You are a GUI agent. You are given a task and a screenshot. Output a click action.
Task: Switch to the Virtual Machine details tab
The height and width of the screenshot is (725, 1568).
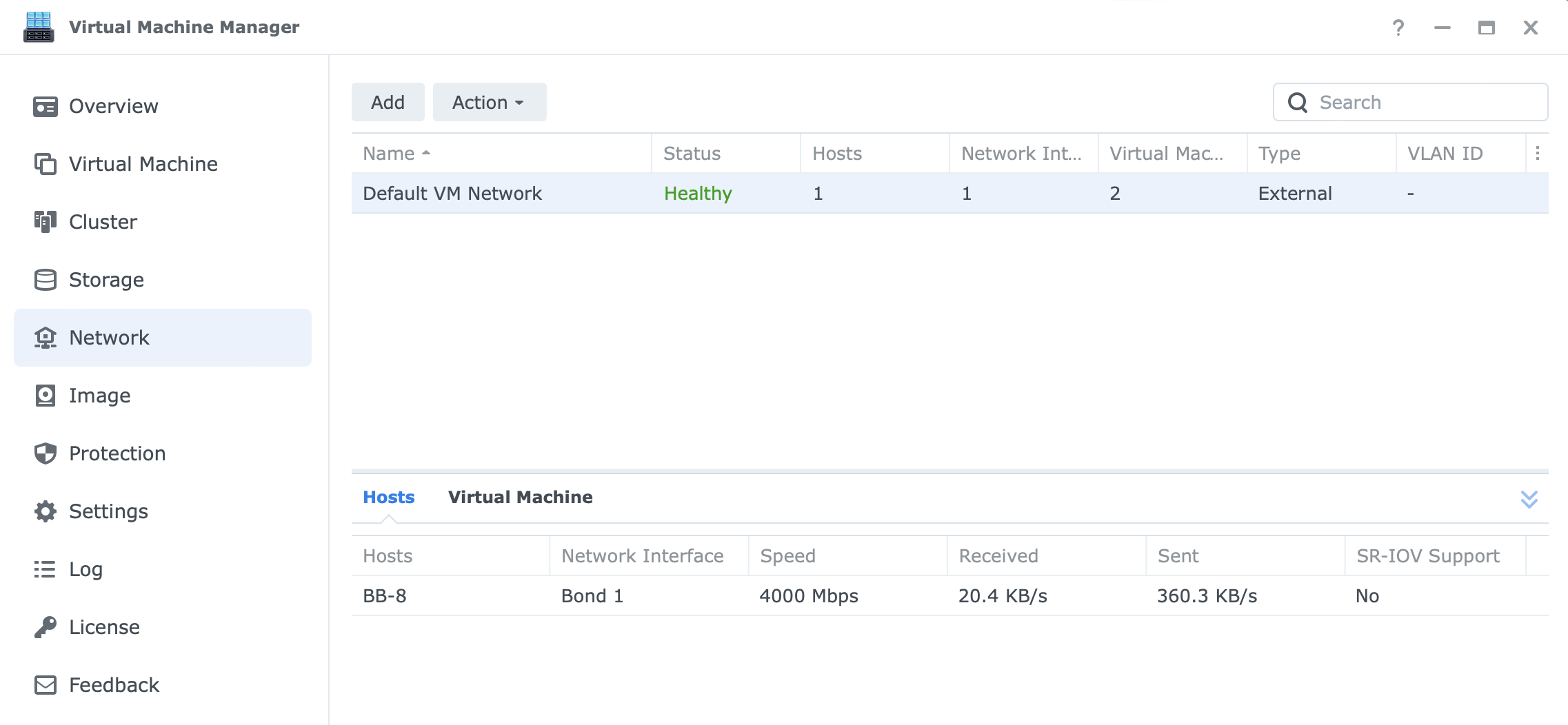(521, 497)
